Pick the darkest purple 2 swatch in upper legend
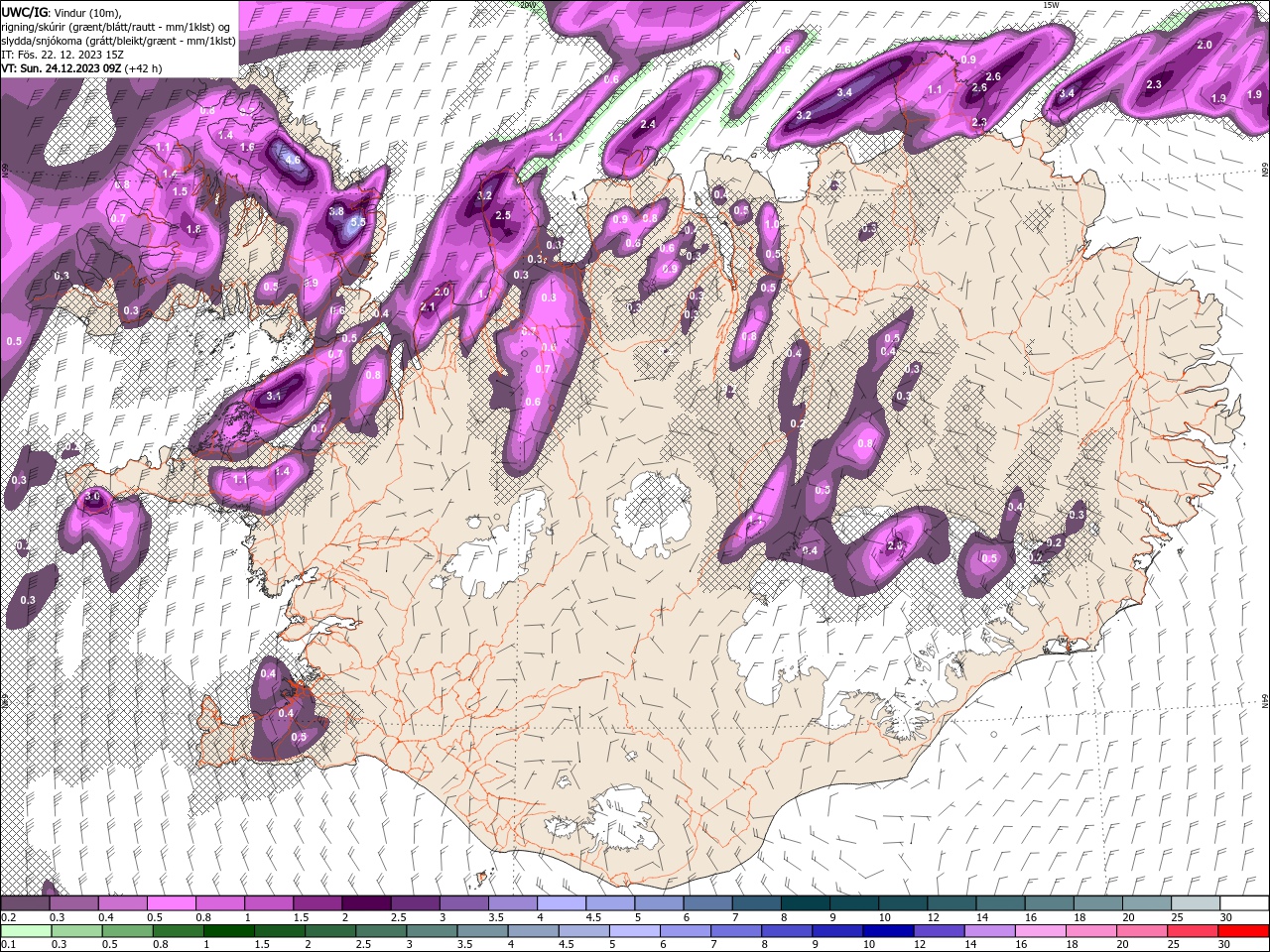 click(x=366, y=903)
